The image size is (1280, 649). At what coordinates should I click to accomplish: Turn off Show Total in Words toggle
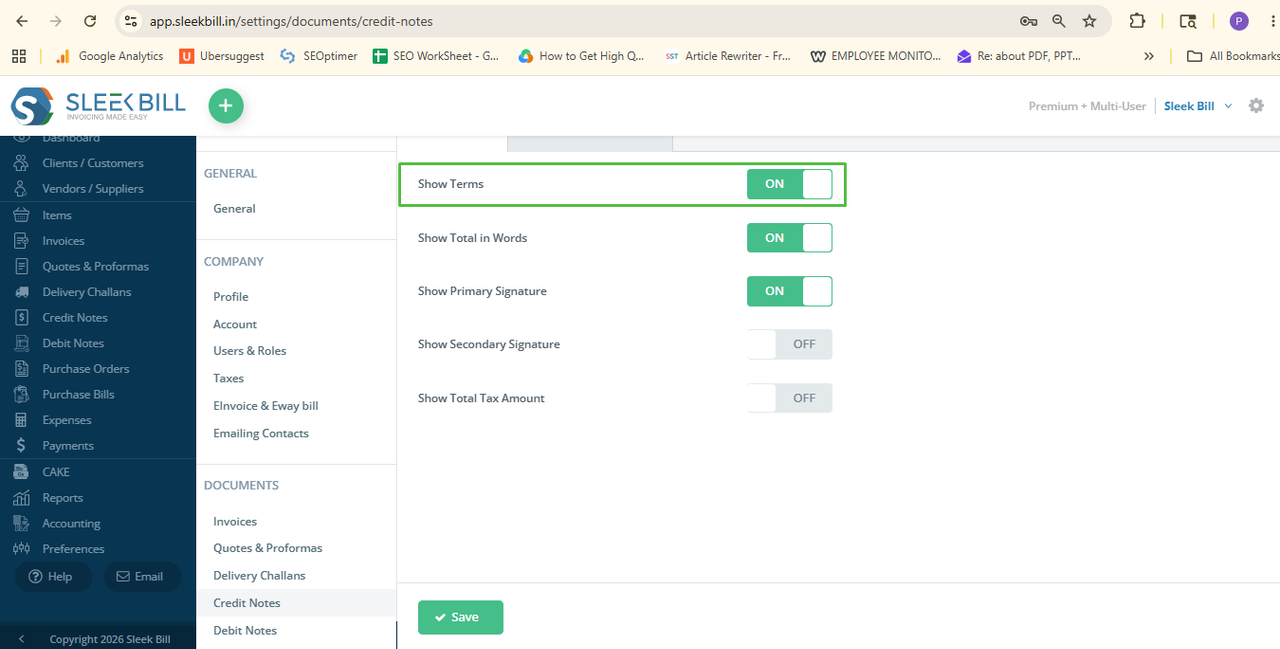789,238
